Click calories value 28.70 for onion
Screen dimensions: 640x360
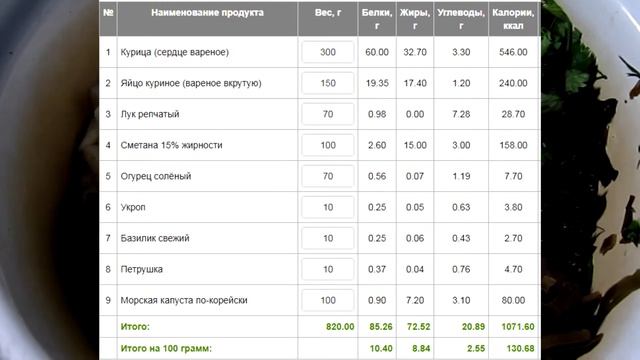tap(513, 114)
